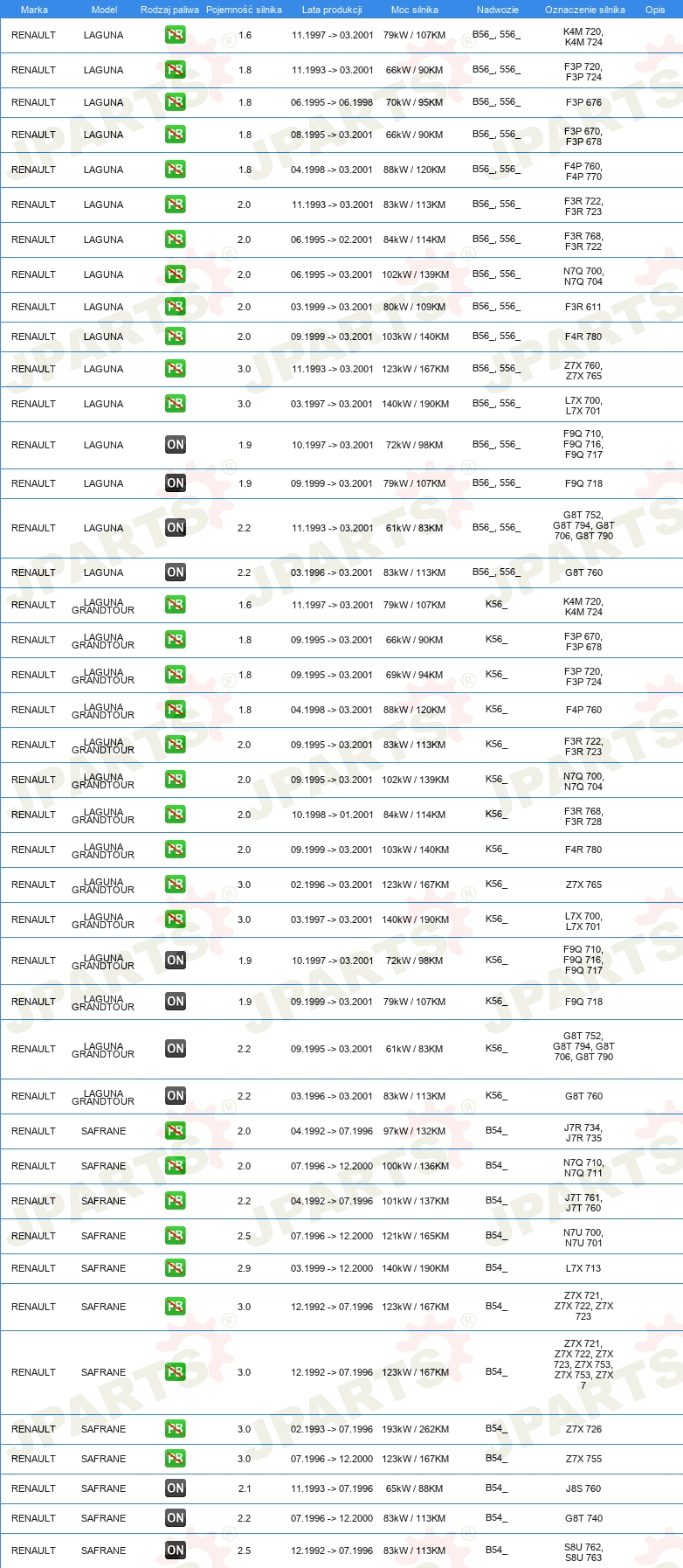Click petrol icon in Laguna Z7X 760 row
This screenshot has height=1568, width=683.
click(x=176, y=369)
